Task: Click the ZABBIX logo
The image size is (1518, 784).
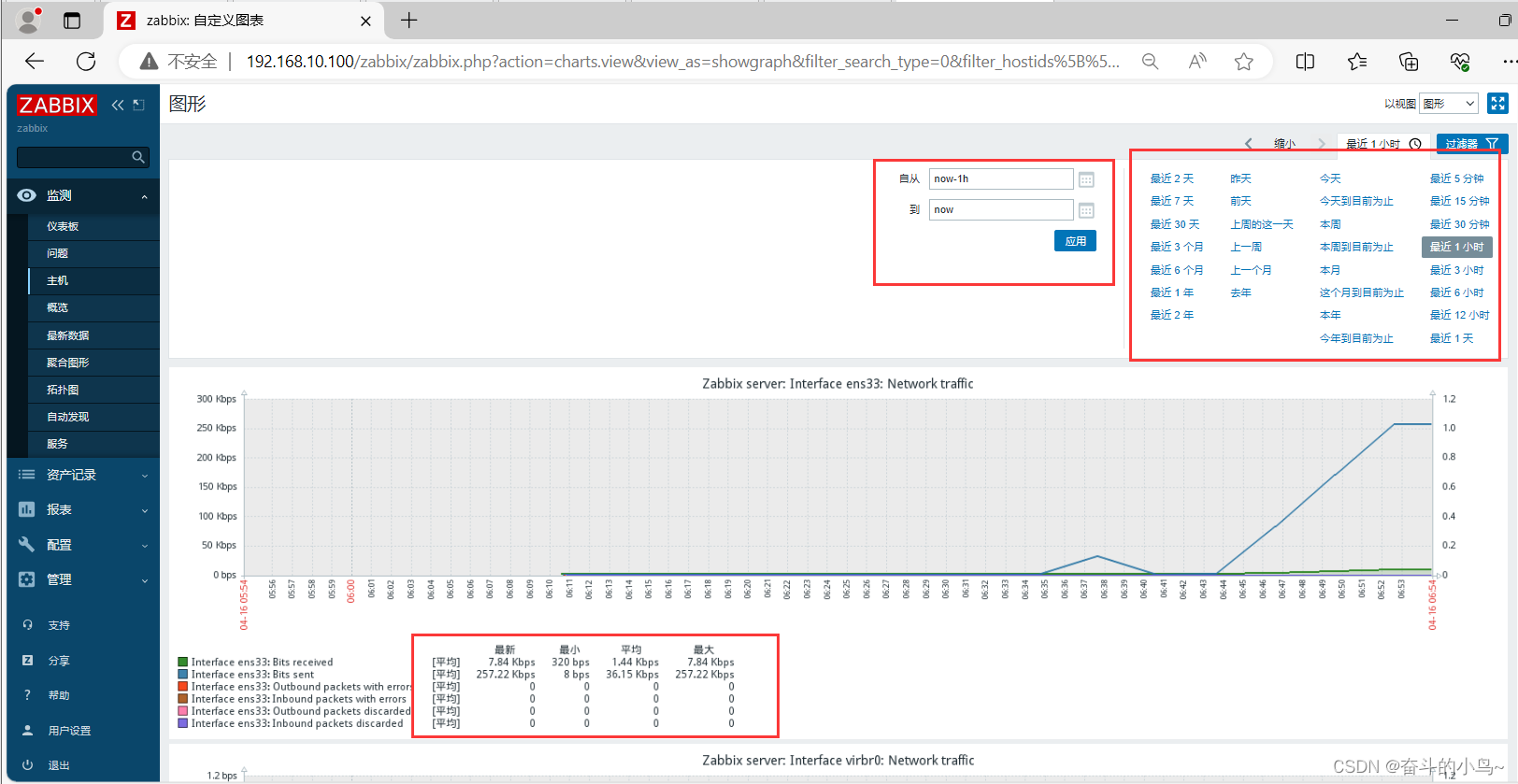Action: (56, 105)
